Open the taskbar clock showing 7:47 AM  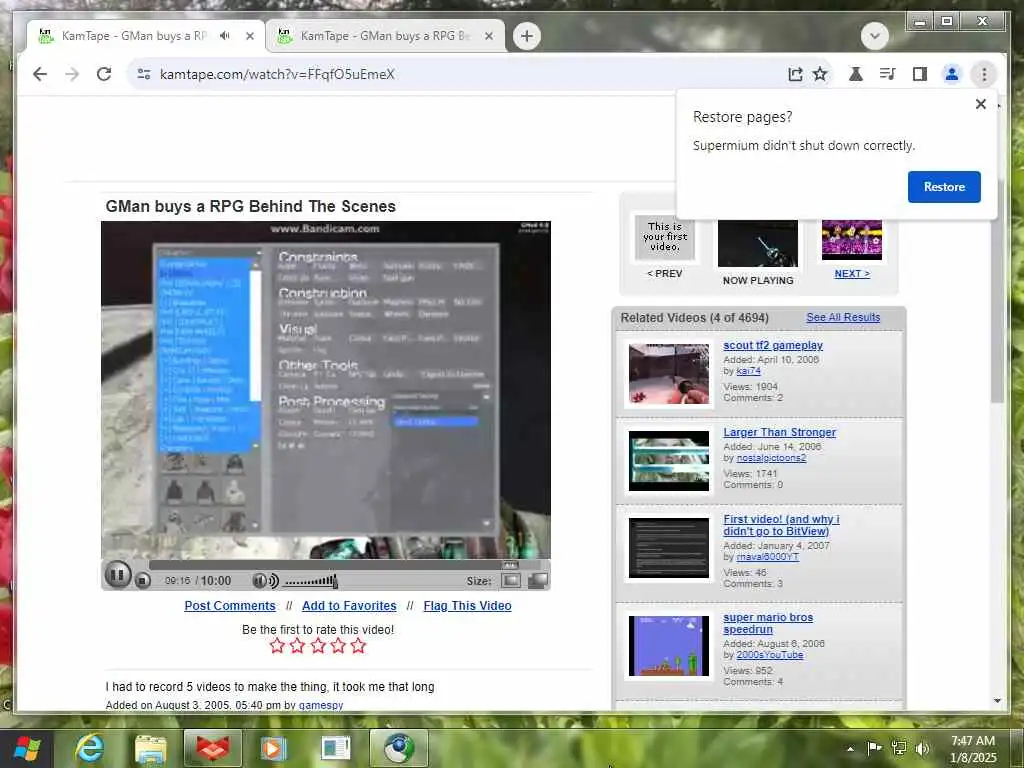(973, 749)
